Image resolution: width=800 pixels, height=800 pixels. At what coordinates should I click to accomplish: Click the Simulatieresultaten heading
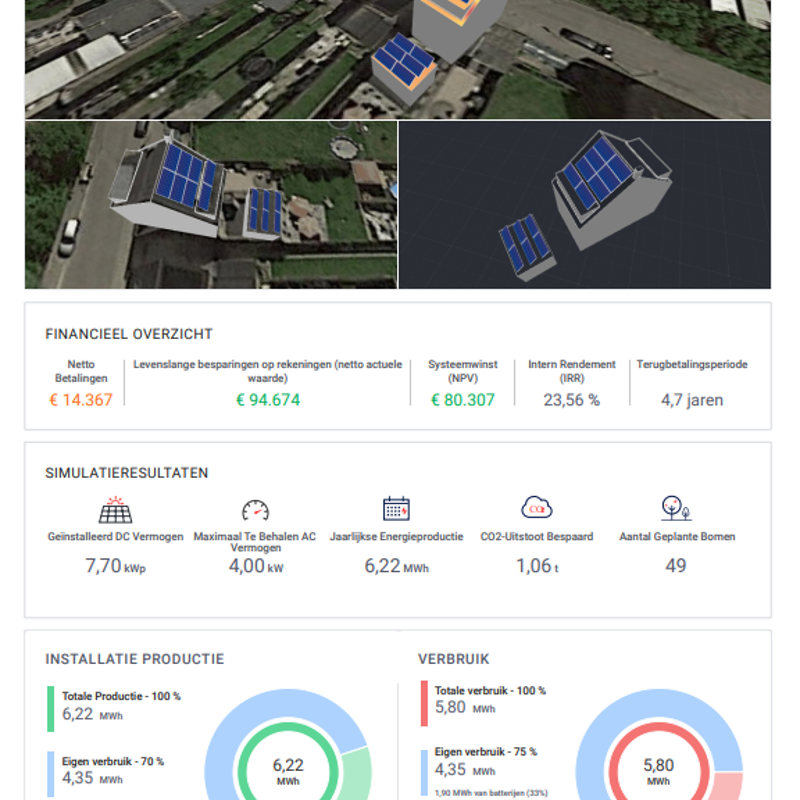point(127,473)
